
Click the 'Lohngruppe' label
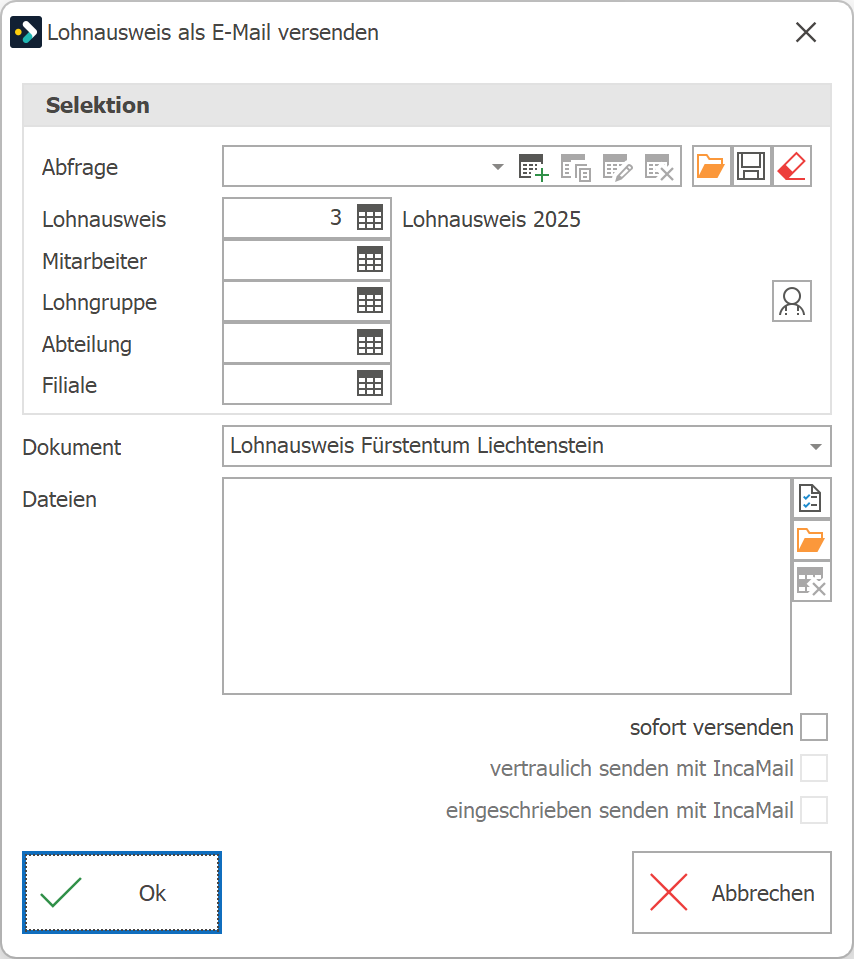(99, 303)
